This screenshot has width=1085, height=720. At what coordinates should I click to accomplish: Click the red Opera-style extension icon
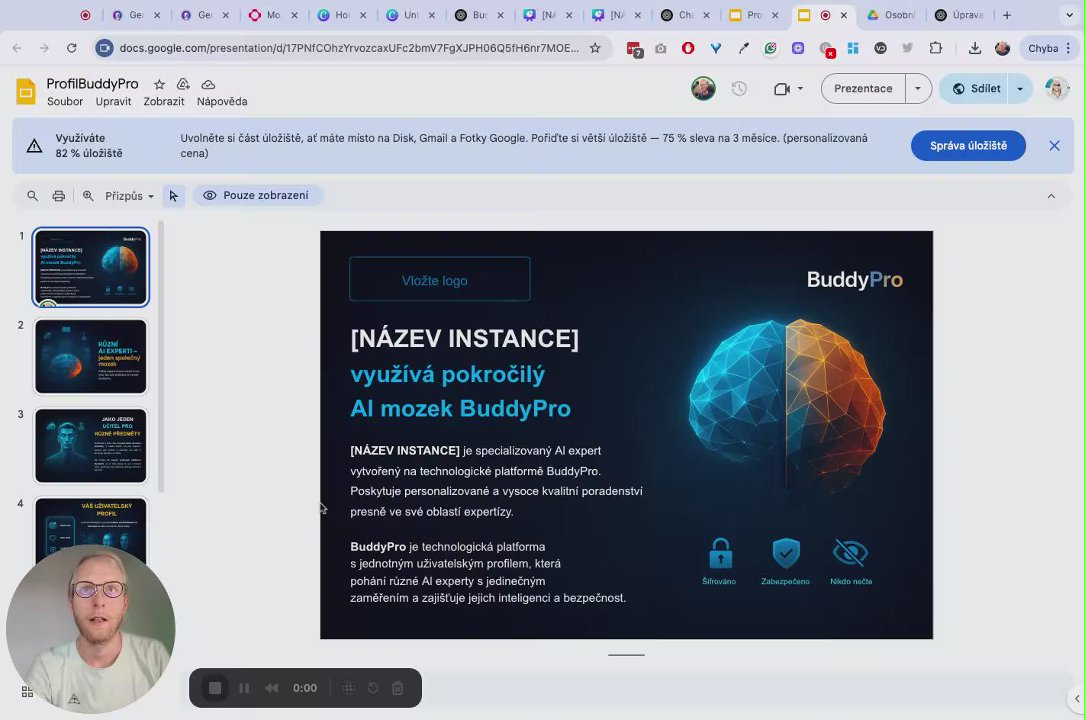(x=688, y=48)
